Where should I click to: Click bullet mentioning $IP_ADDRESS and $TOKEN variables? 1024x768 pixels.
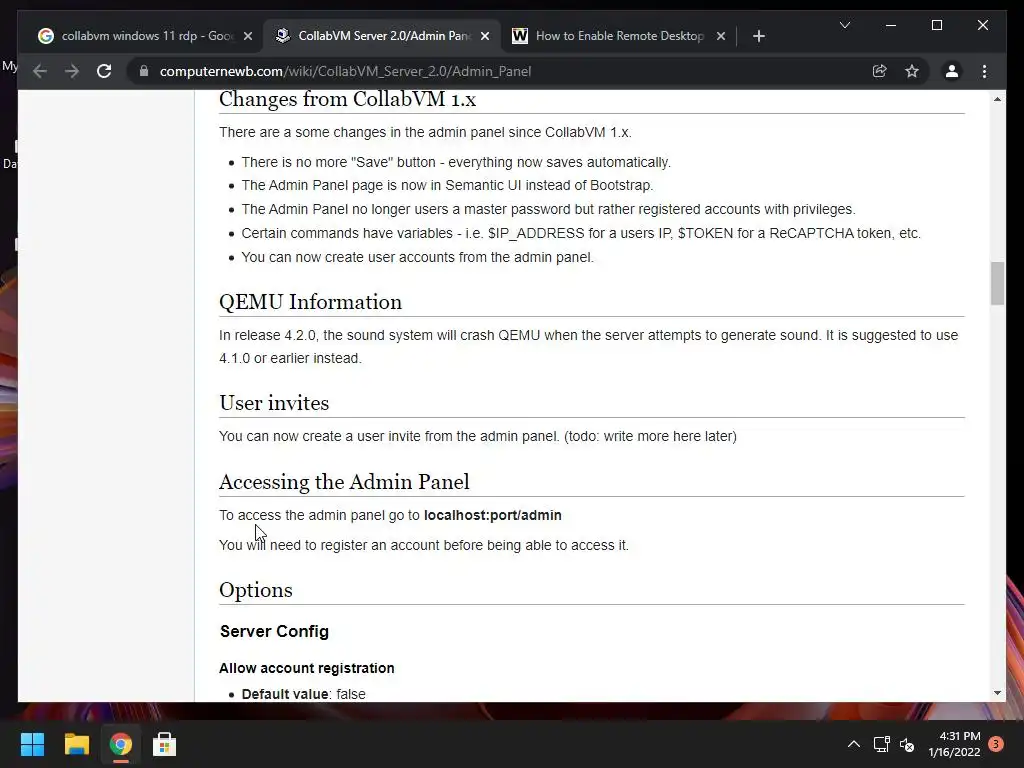tap(581, 233)
